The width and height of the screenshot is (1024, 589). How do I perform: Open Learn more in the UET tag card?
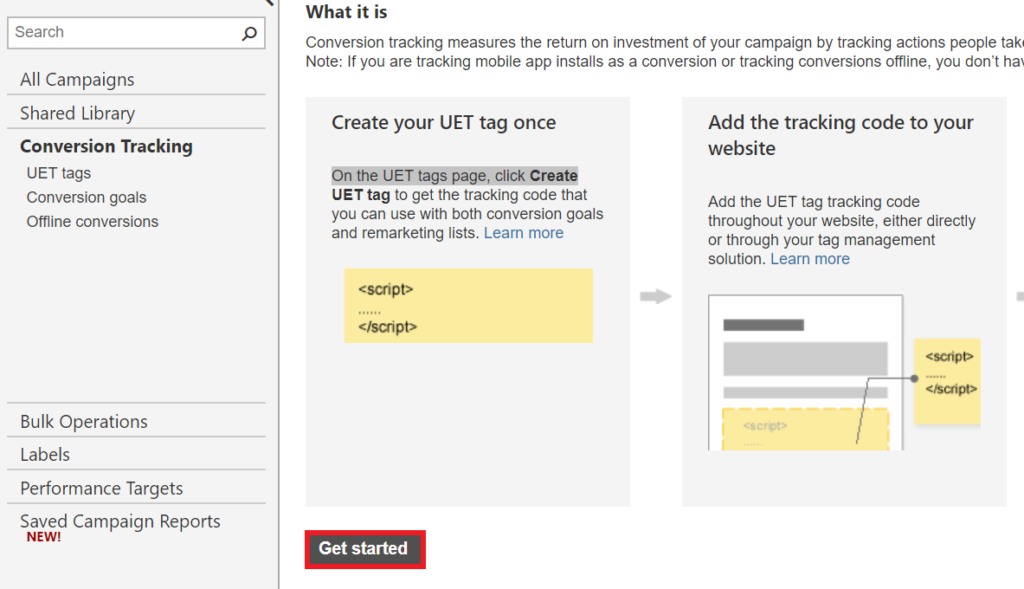tap(523, 232)
